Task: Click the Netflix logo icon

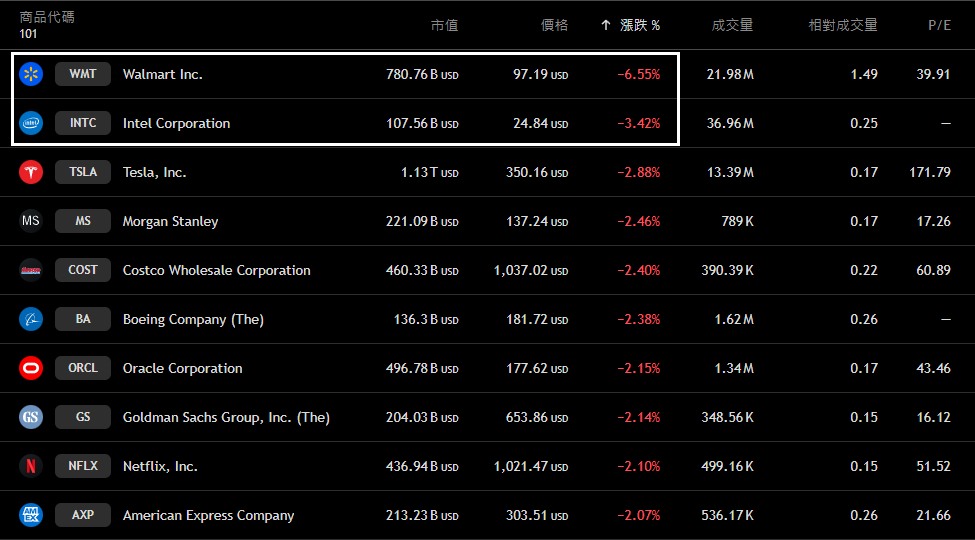Action: [31, 466]
